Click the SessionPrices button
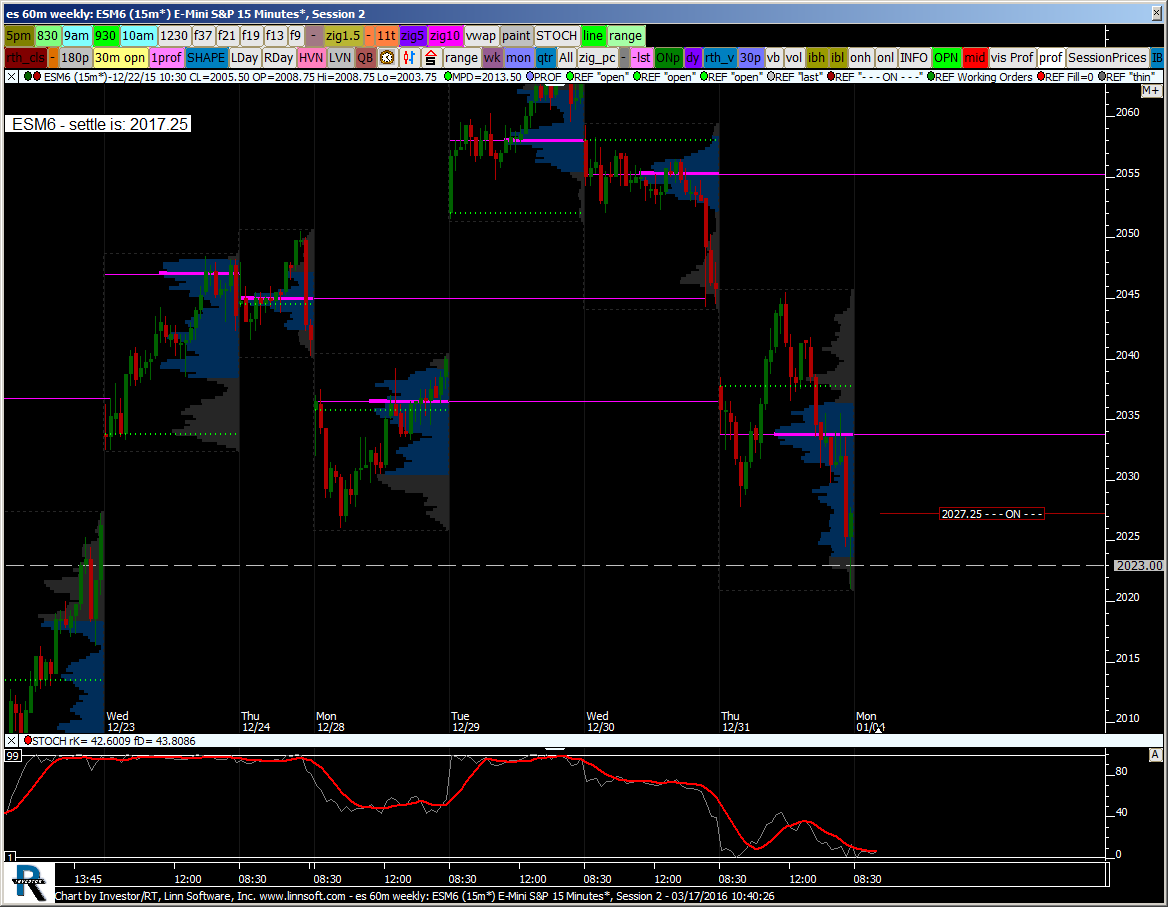The image size is (1168, 907). (1107, 58)
